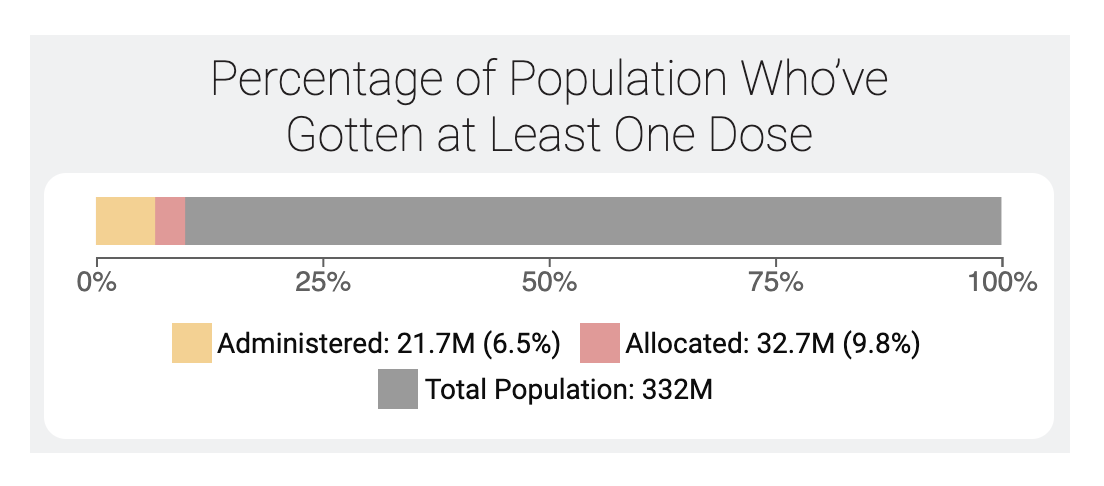Image resolution: width=1104 pixels, height=486 pixels.
Task: Click the pink Allocated bar segment
Action: tap(170, 221)
